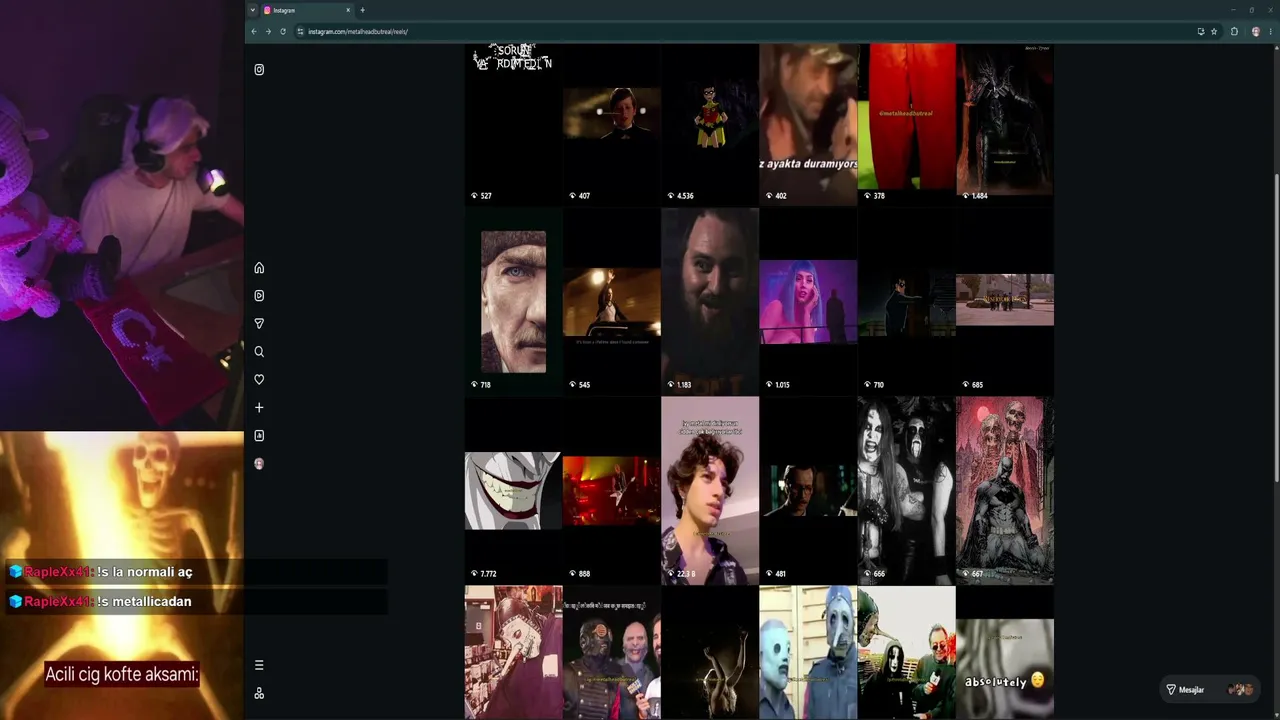Open the reel with 545 views

click(612, 300)
